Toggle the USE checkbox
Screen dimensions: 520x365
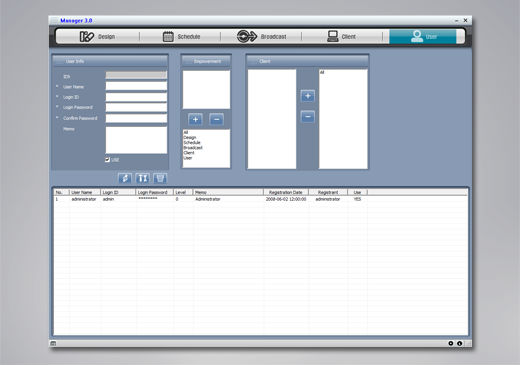pos(107,160)
